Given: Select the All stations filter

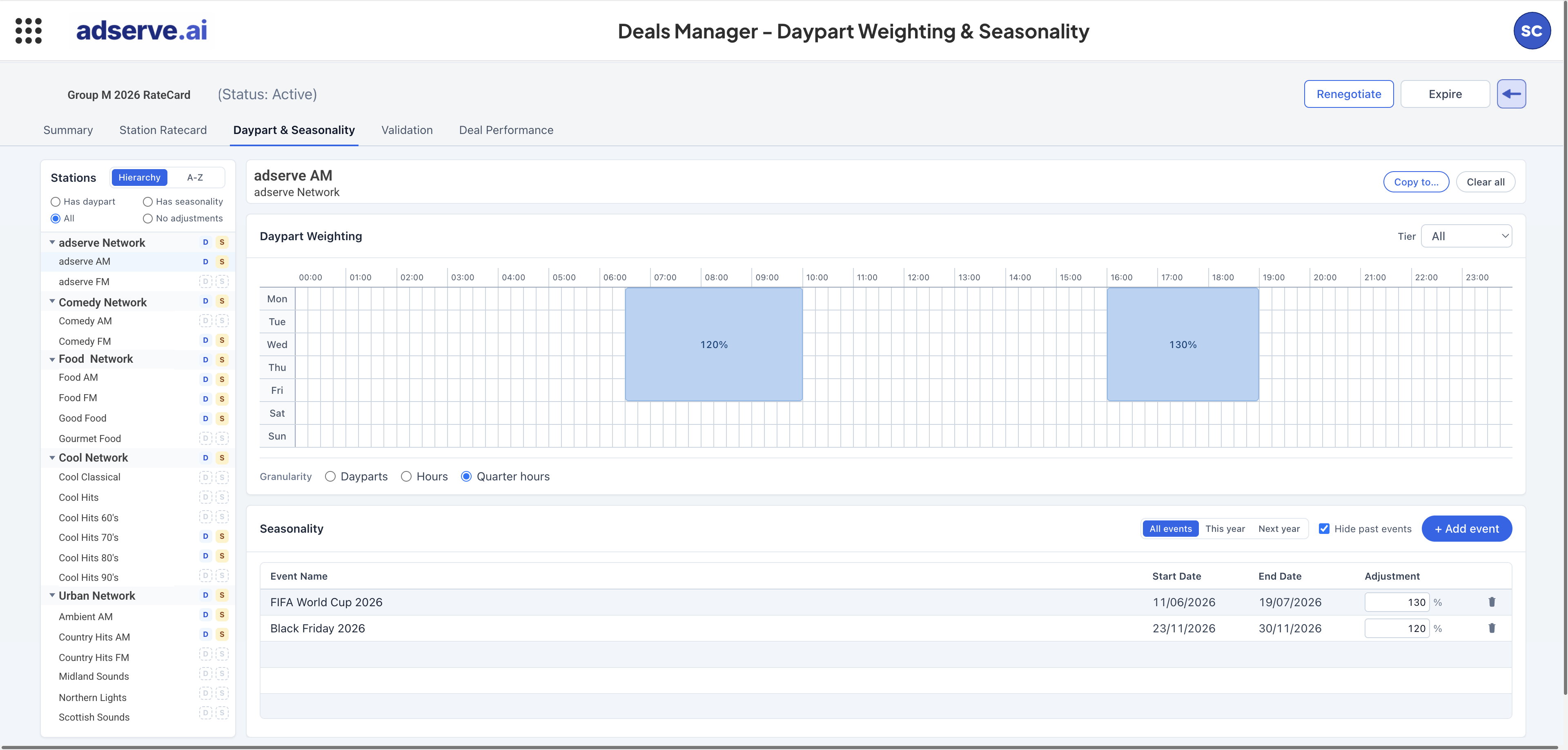Looking at the screenshot, I should click(56, 219).
